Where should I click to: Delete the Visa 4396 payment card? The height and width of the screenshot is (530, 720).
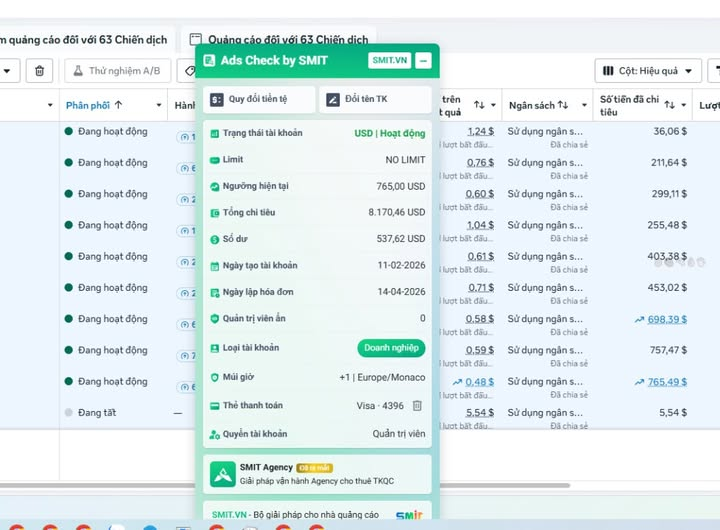(x=417, y=406)
